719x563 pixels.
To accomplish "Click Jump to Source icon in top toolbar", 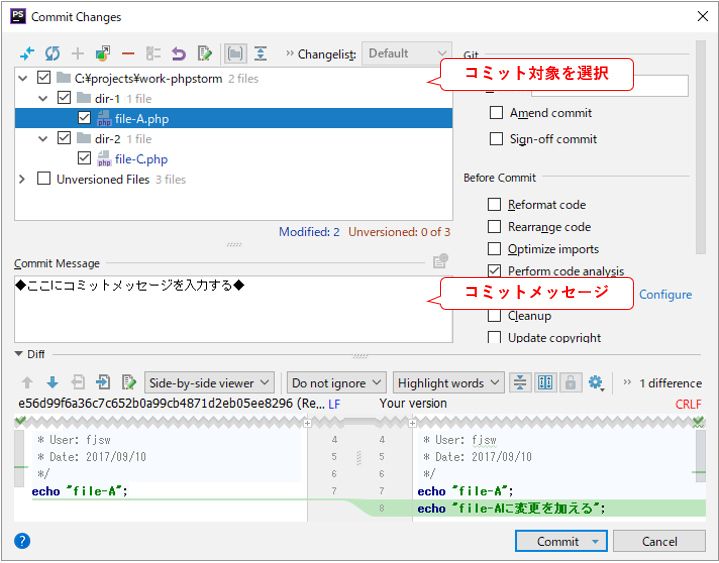I will click(205, 54).
